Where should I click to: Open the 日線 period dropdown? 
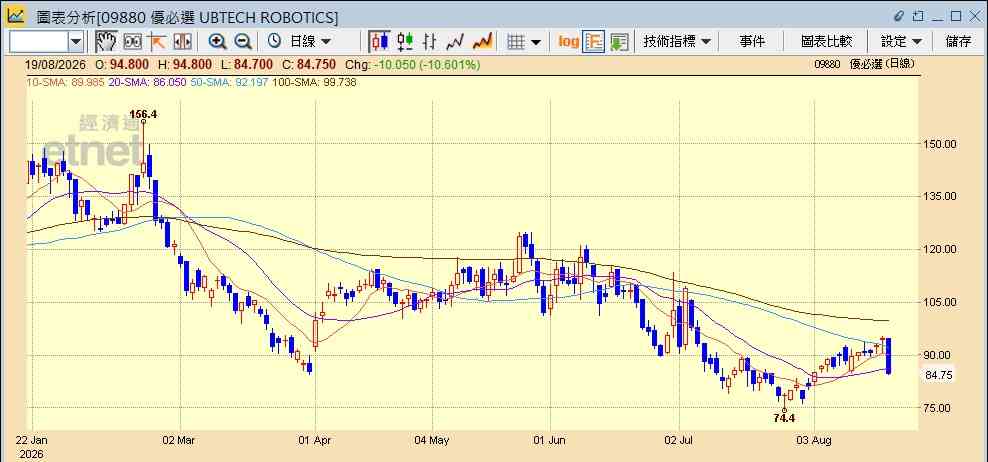tap(309, 42)
